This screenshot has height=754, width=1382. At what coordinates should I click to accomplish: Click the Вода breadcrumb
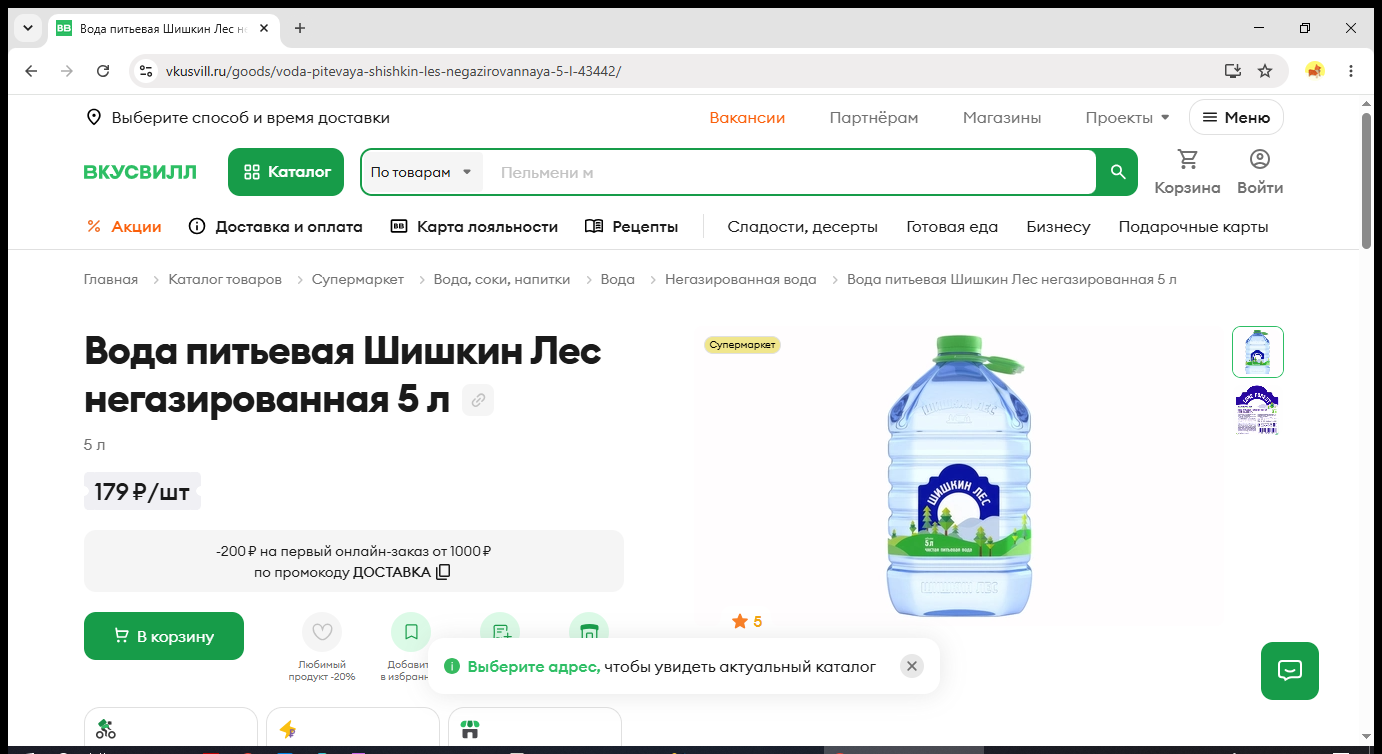618,279
